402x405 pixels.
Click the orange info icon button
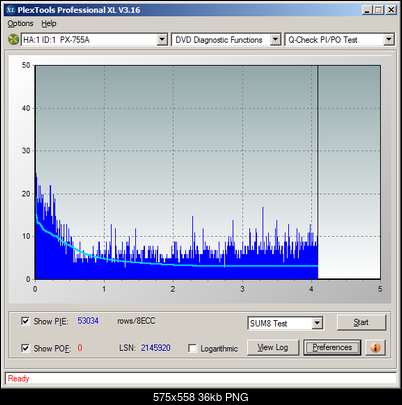[x=375, y=348]
